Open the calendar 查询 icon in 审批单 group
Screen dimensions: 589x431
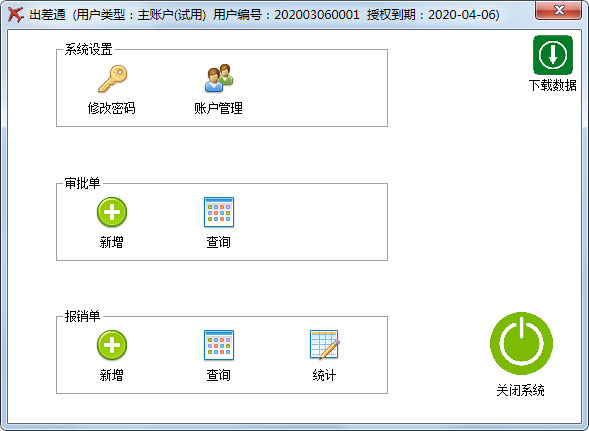pos(219,212)
